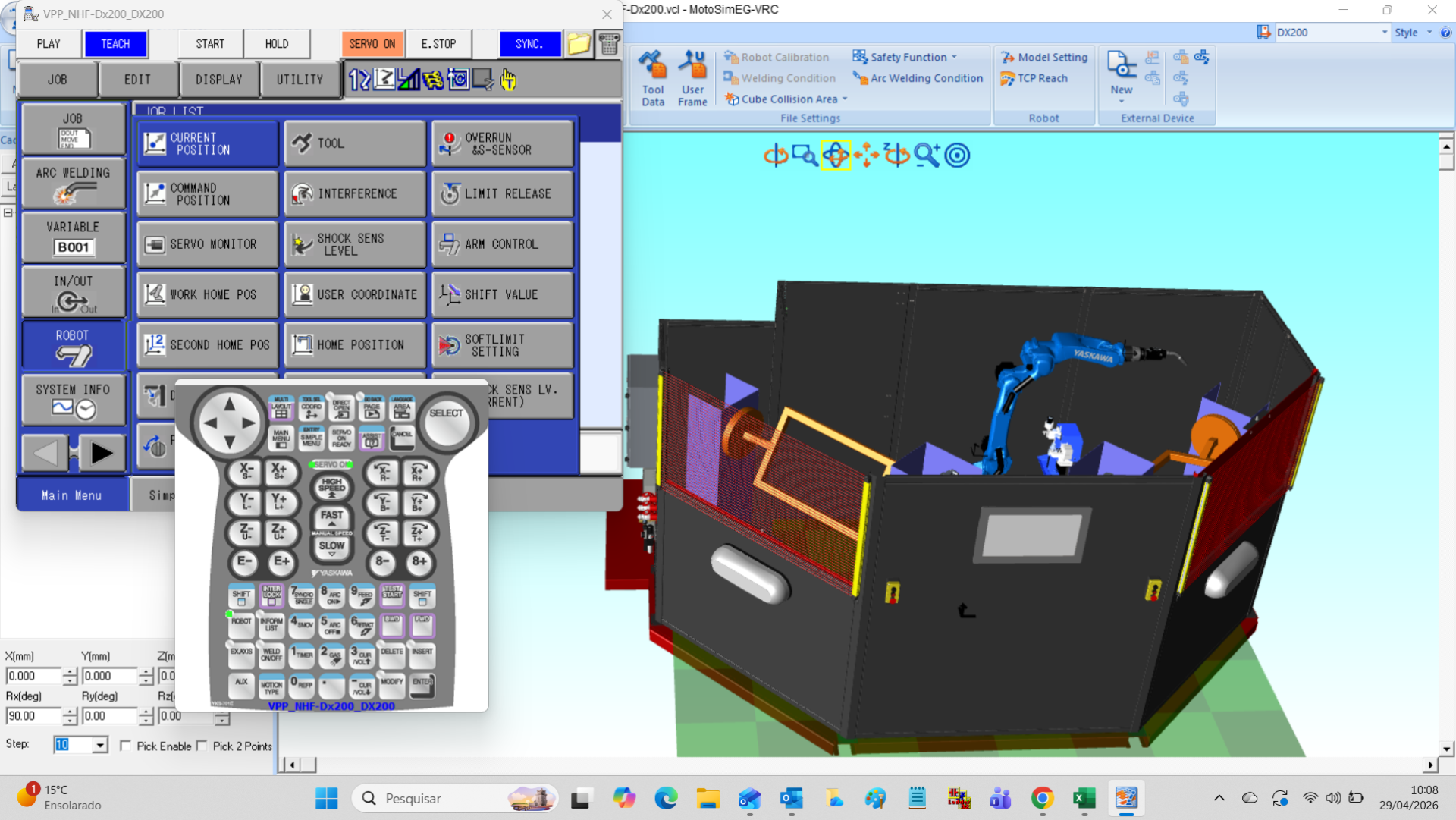Open OVERRUN & S-SENSOR entry
Image resolution: width=1456 pixels, height=820 pixels.
click(502, 143)
